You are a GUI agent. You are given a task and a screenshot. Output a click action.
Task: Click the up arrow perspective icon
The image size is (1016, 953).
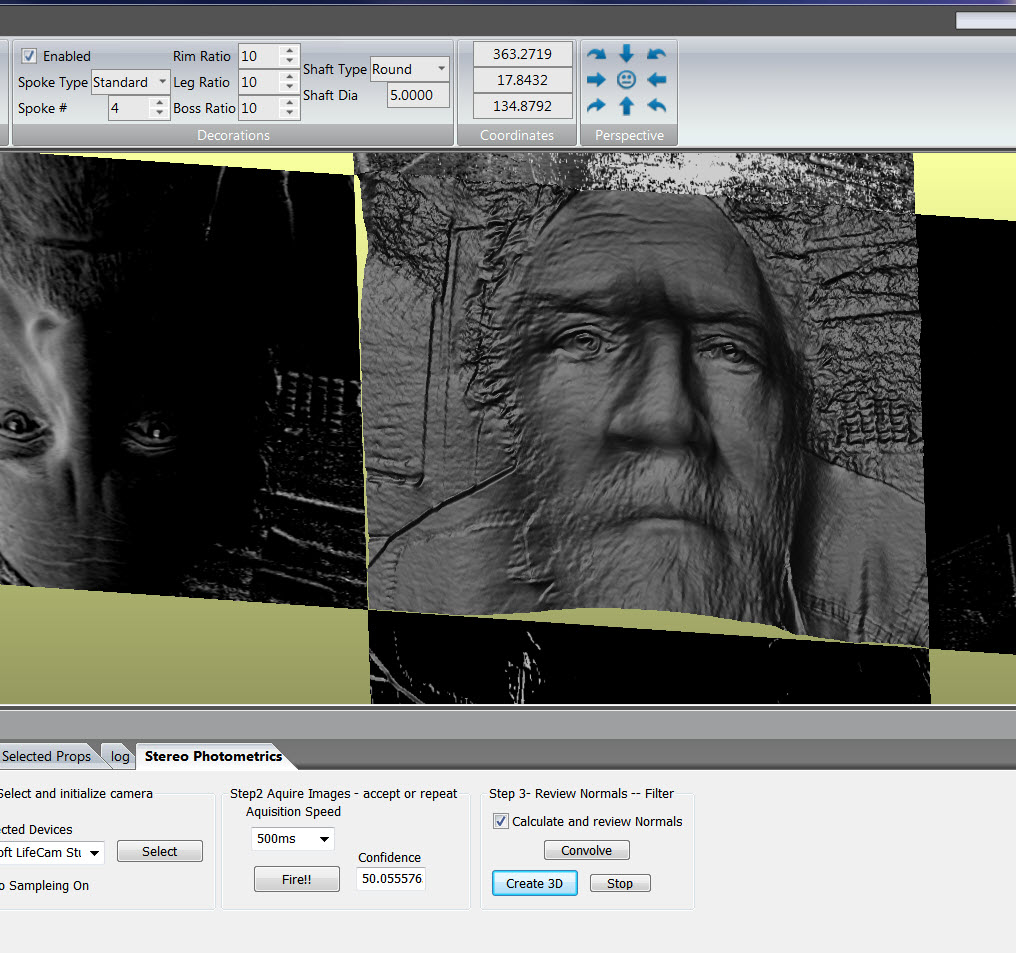click(x=627, y=106)
